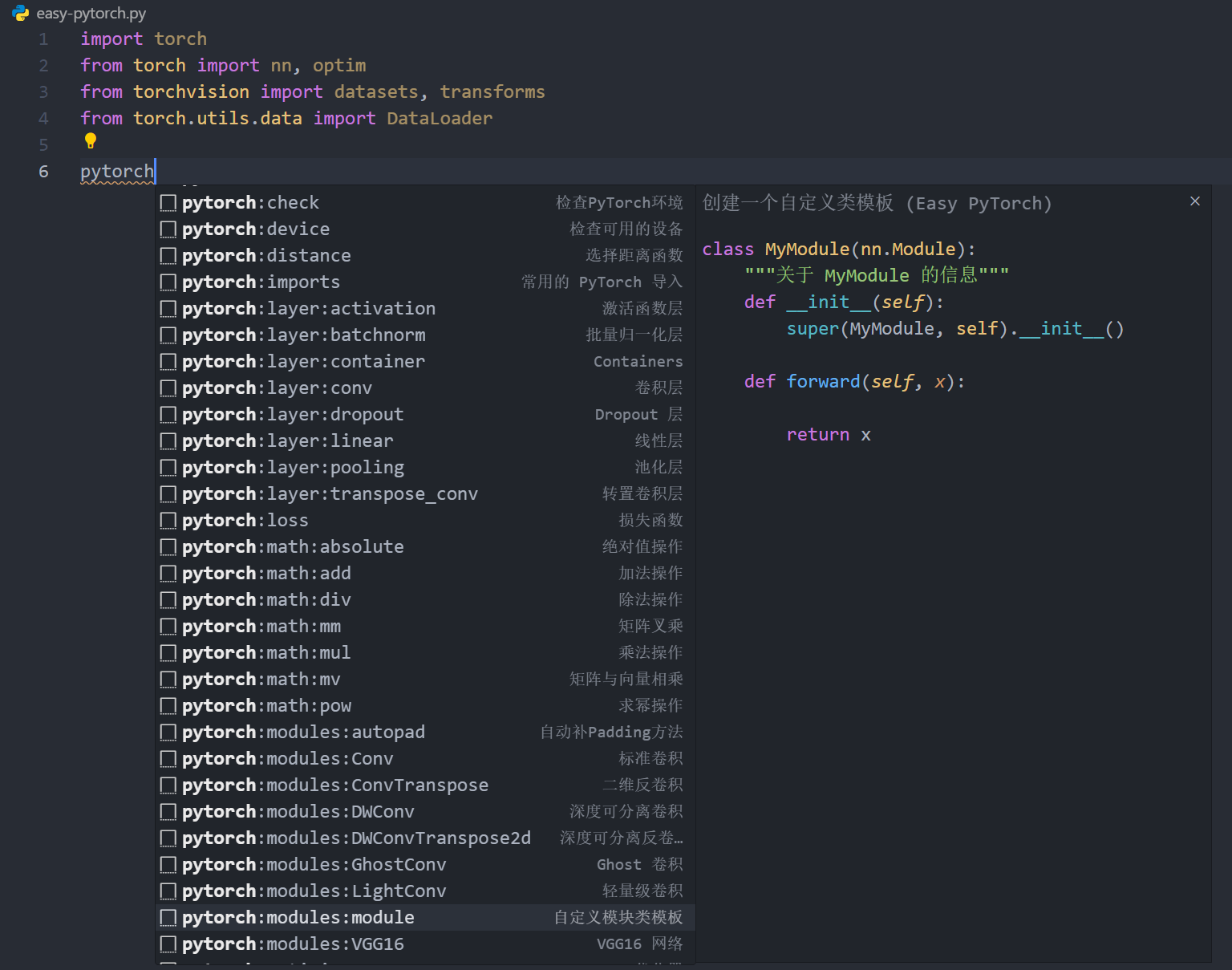This screenshot has width=1232, height=970.
Task: Select pytorch:layer:container suggestion
Action: (x=425, y=362)
